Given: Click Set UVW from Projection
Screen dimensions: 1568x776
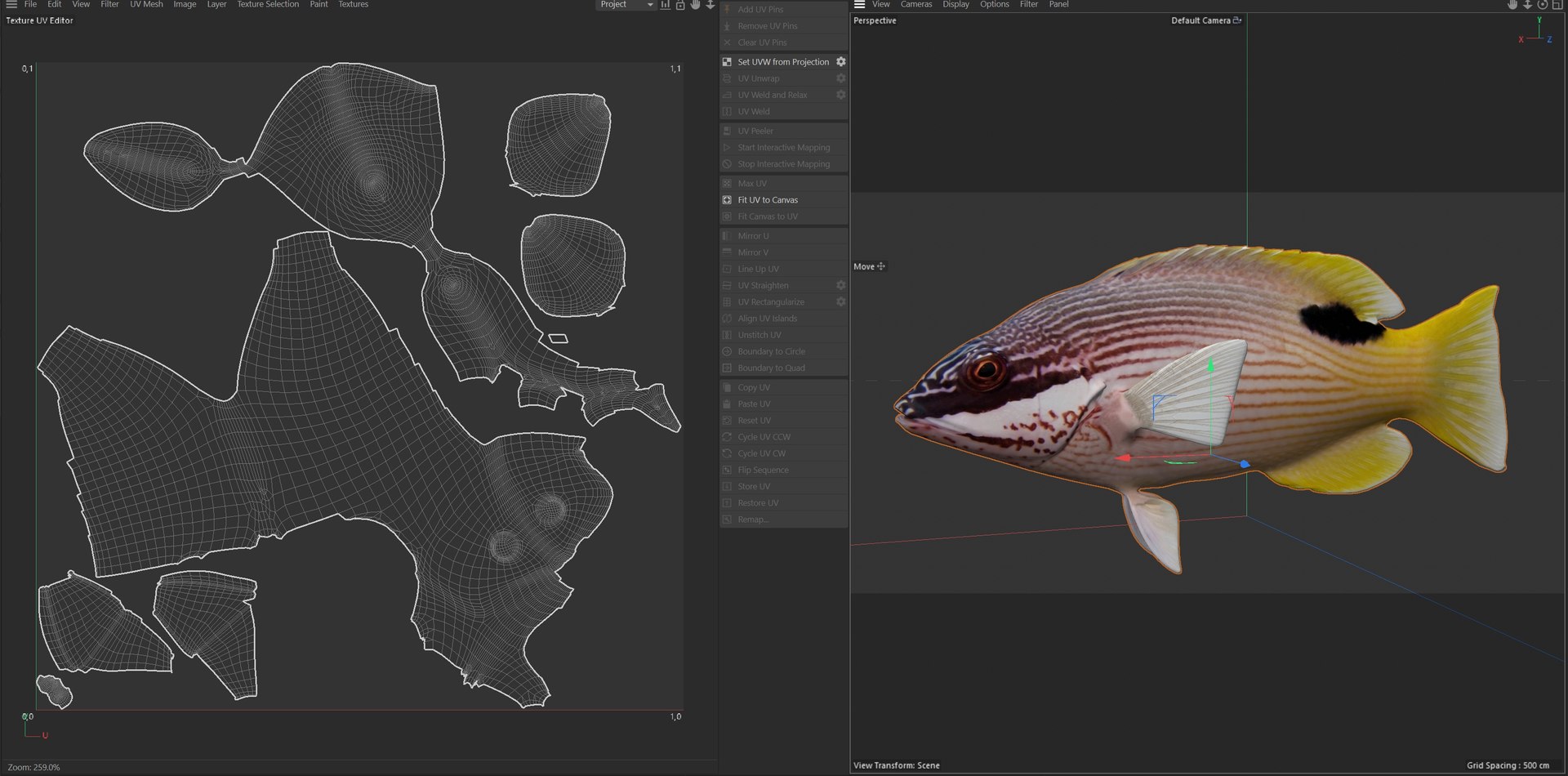Looking at the screenshot, I should click(x=783, y=62).
